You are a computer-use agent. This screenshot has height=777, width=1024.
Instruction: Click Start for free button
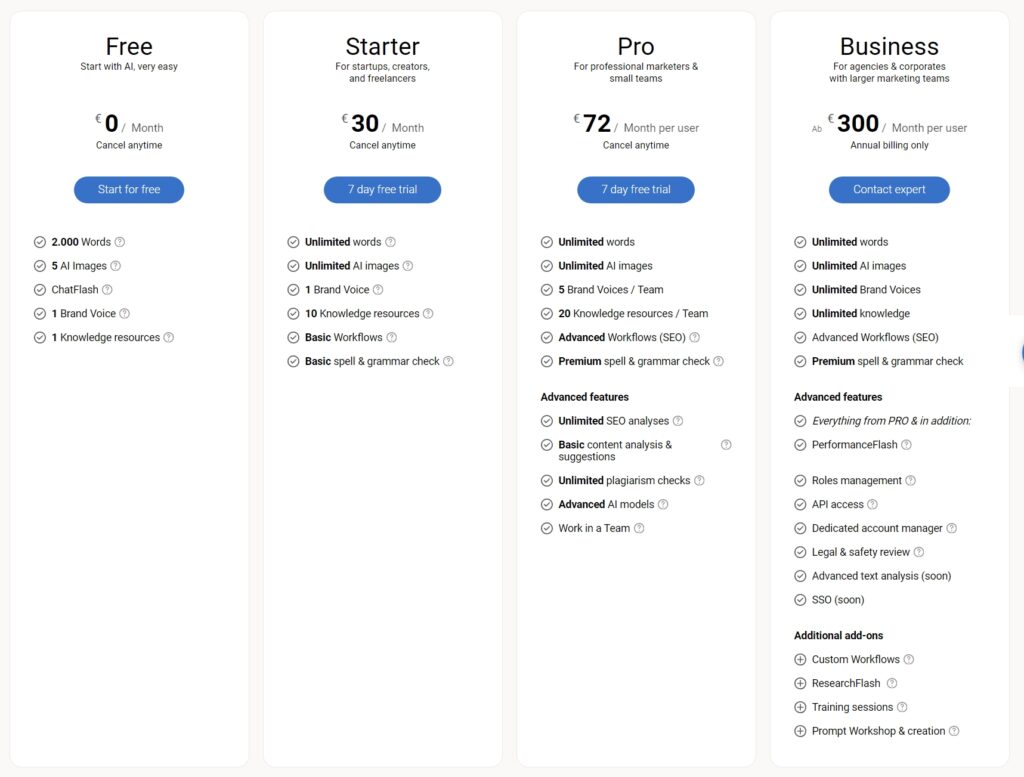point(129,189)
